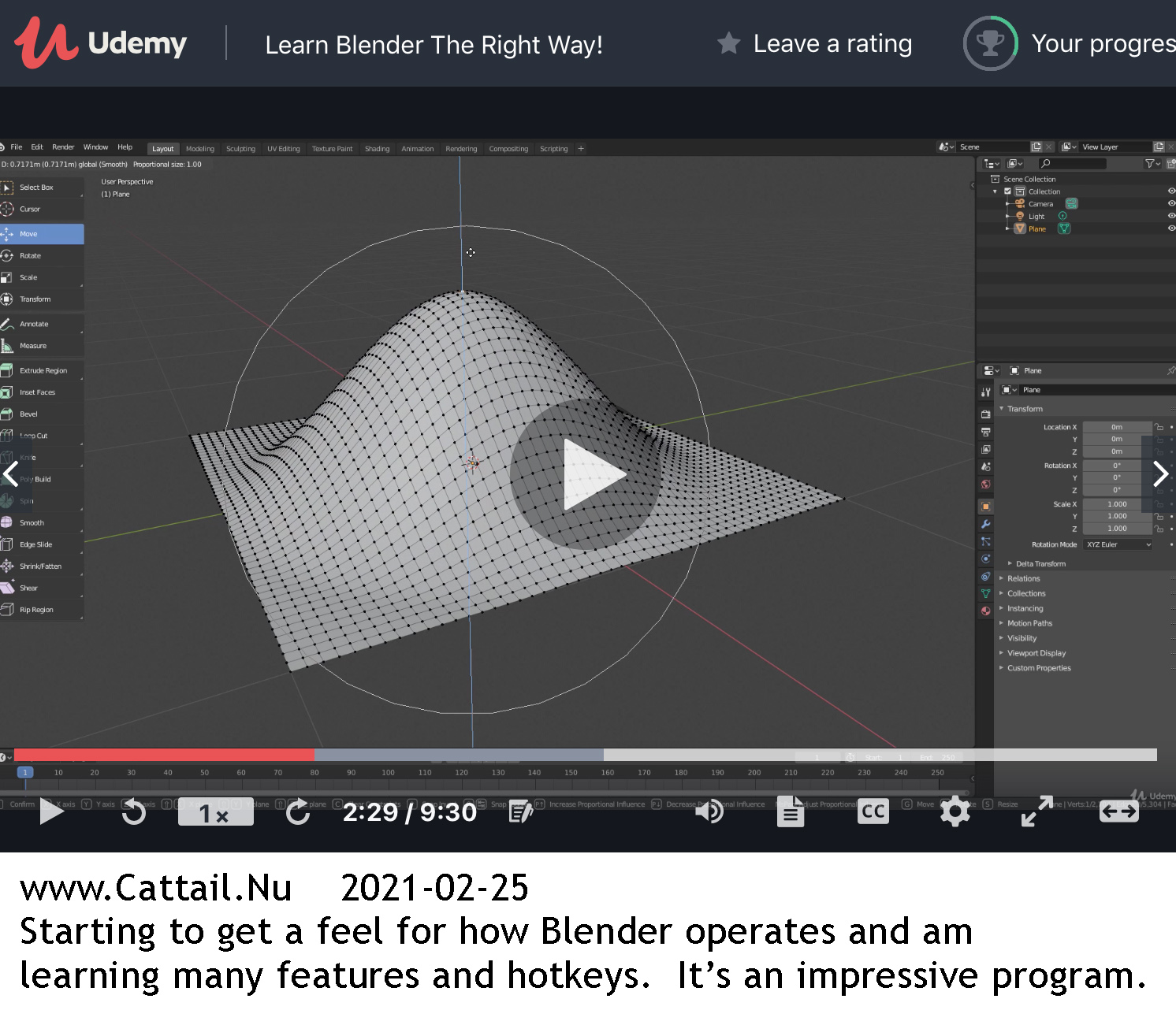Switch to Modeling workspace tab
The width and height of the screenshot is (1176, 1010).
click(200, 149)
